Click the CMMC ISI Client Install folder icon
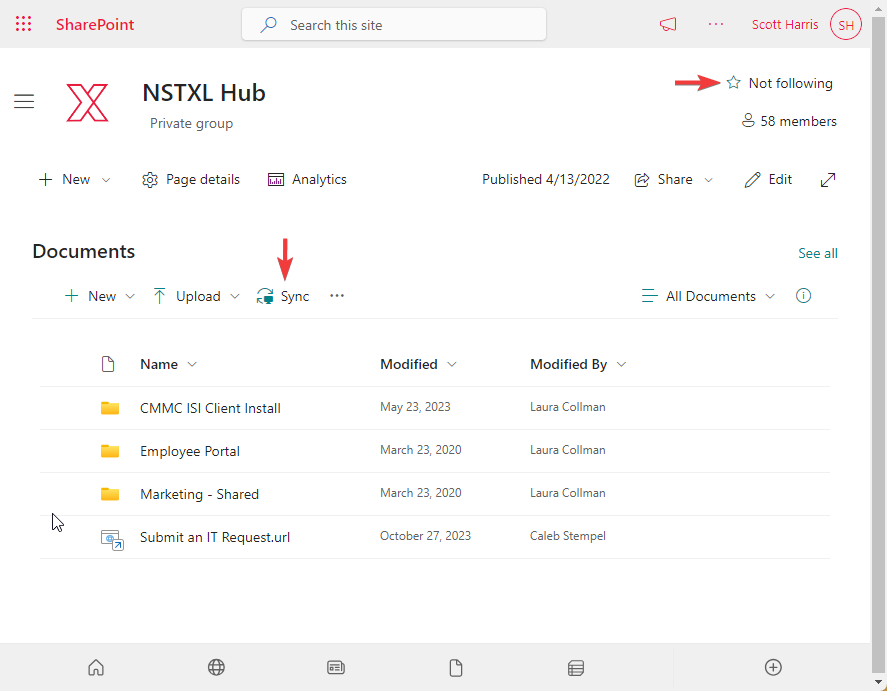 [110, 408]
